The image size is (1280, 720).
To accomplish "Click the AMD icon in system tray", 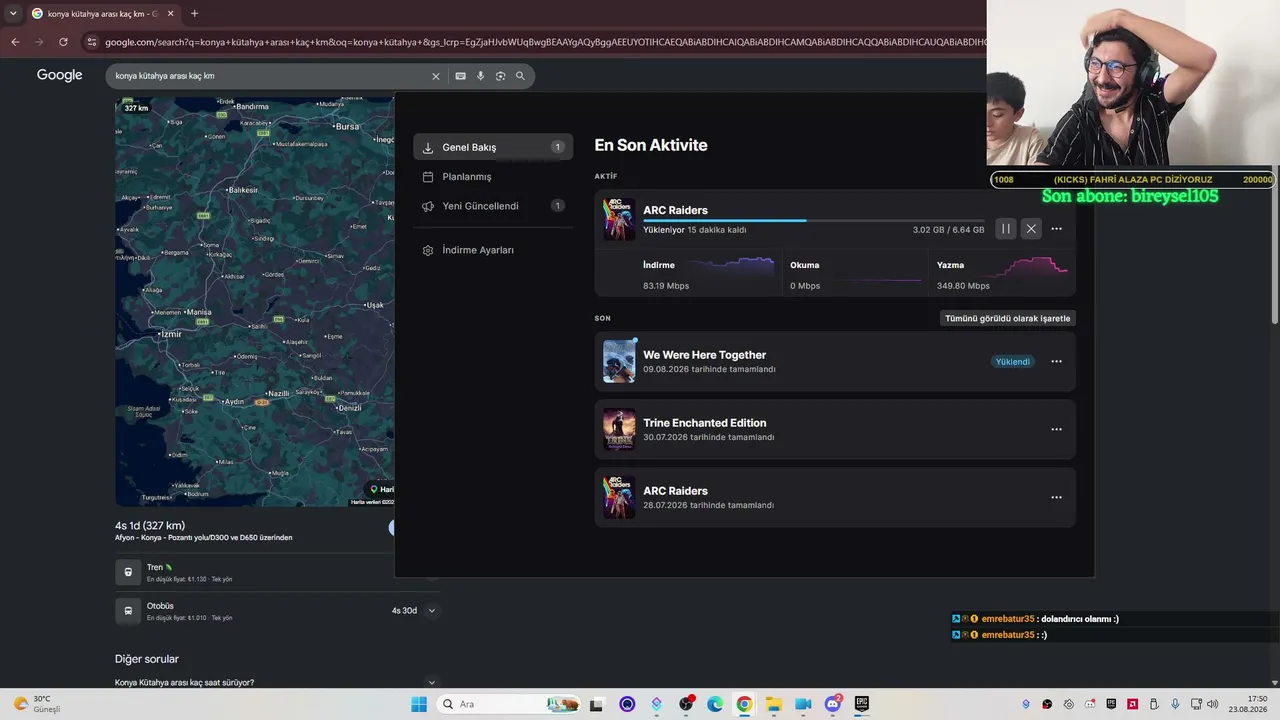I will pos(1132,704).
